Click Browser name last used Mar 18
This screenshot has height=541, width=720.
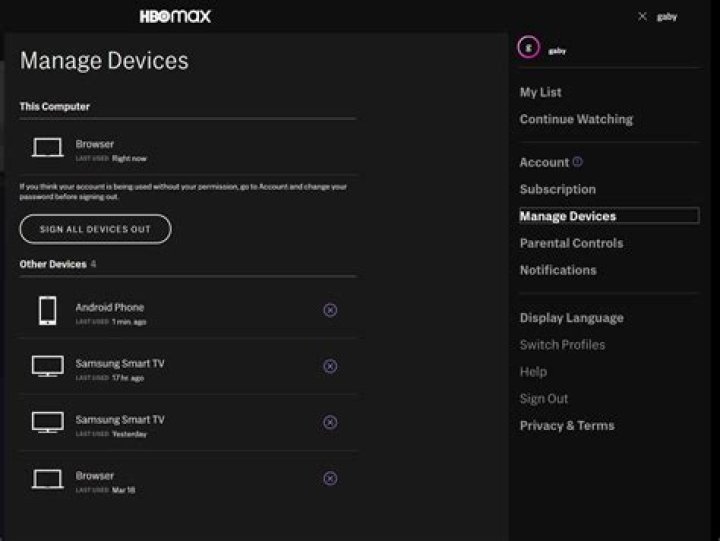(x=95, y=476)
